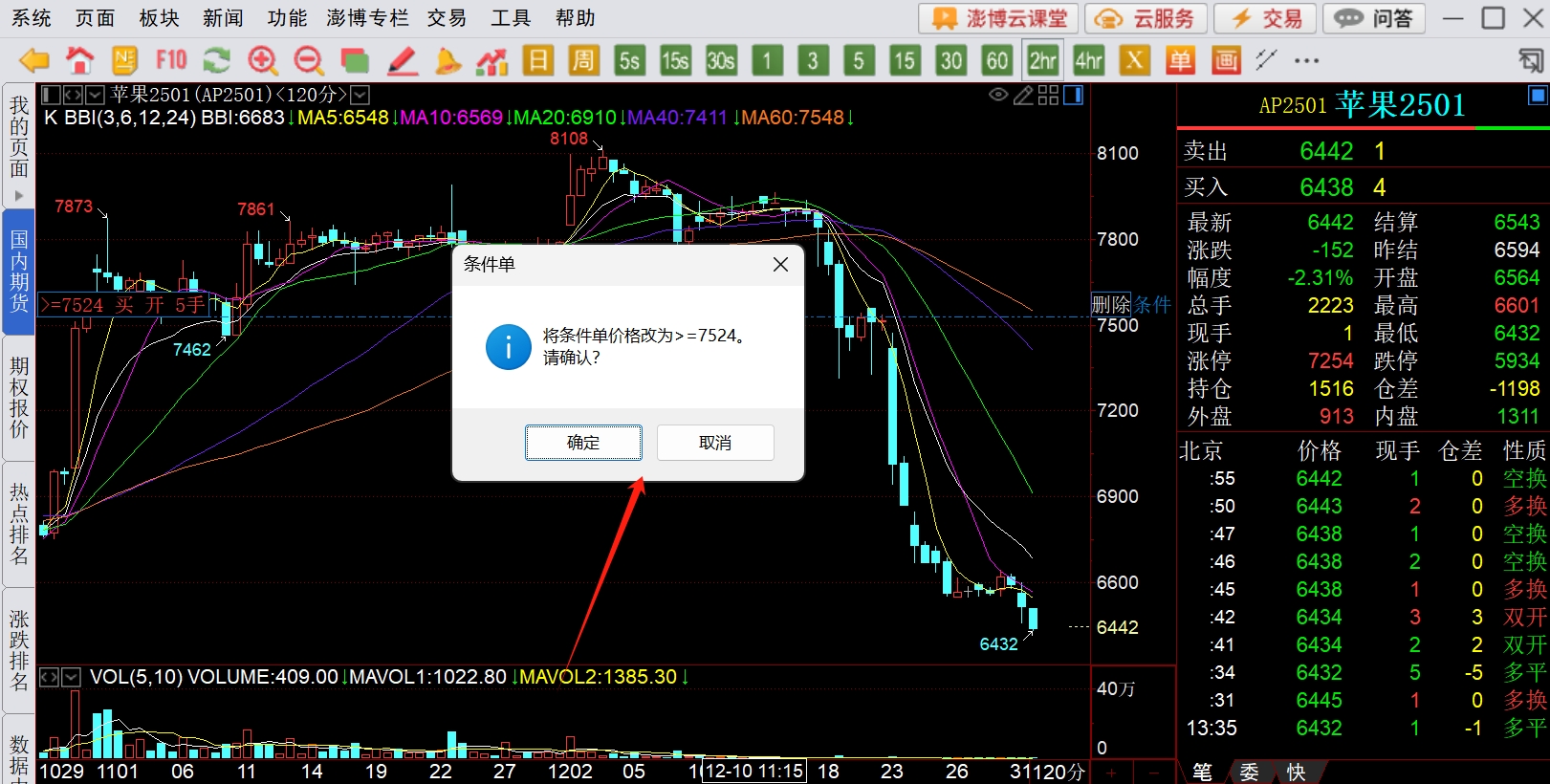Click the orange X custom period button
This screenshot has width=1550, height=784.
(x=1134, y=61)
